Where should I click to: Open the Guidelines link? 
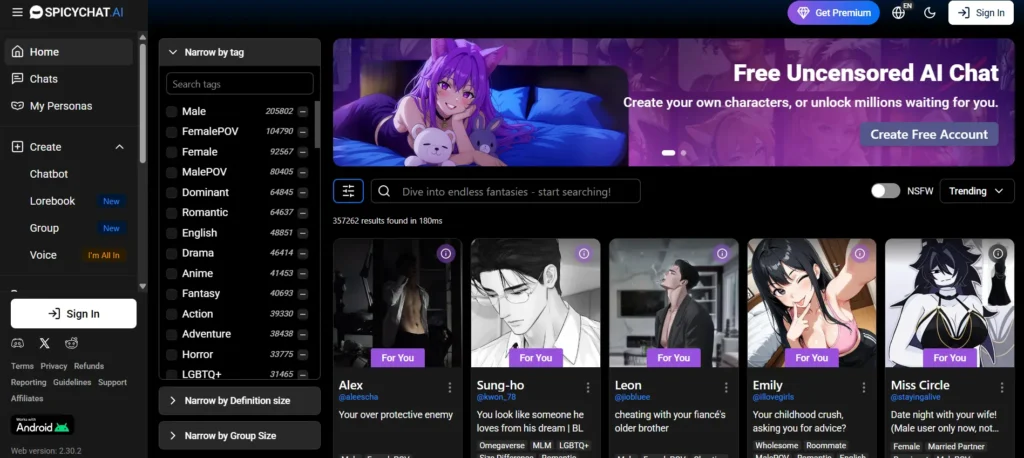(72, 383)
